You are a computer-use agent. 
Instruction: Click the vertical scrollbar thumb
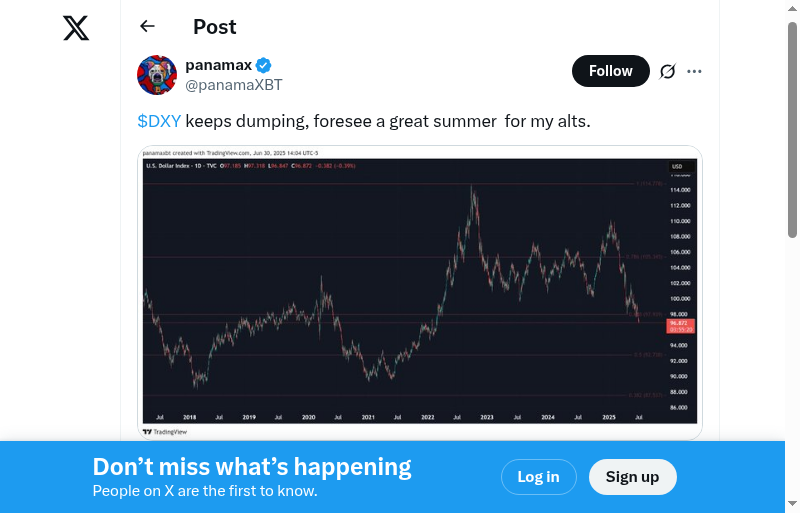(793, 130)
